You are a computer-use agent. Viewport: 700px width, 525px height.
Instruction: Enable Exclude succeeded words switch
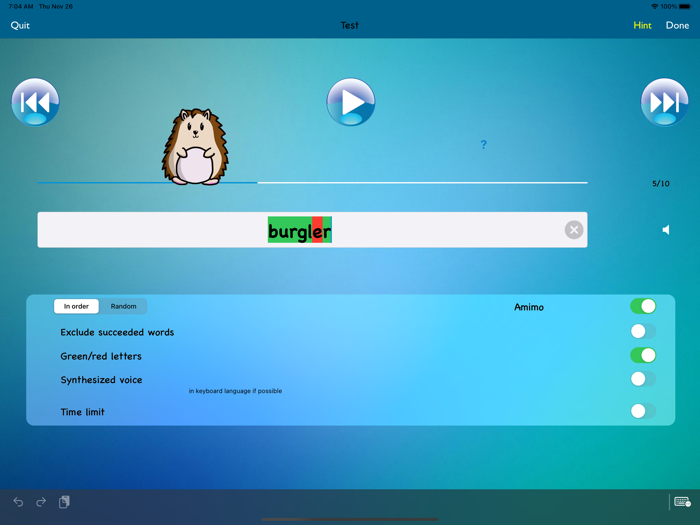(x=643, y=331)
